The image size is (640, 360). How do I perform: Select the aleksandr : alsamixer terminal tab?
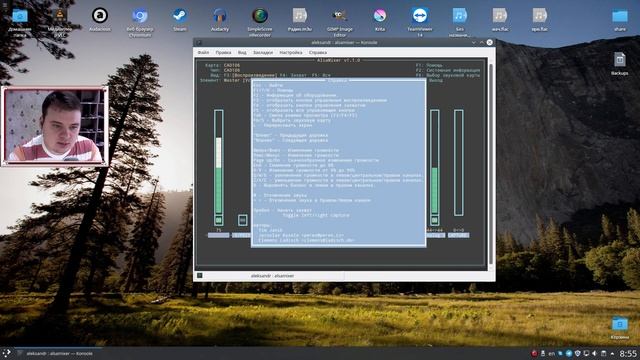(272, 276)
